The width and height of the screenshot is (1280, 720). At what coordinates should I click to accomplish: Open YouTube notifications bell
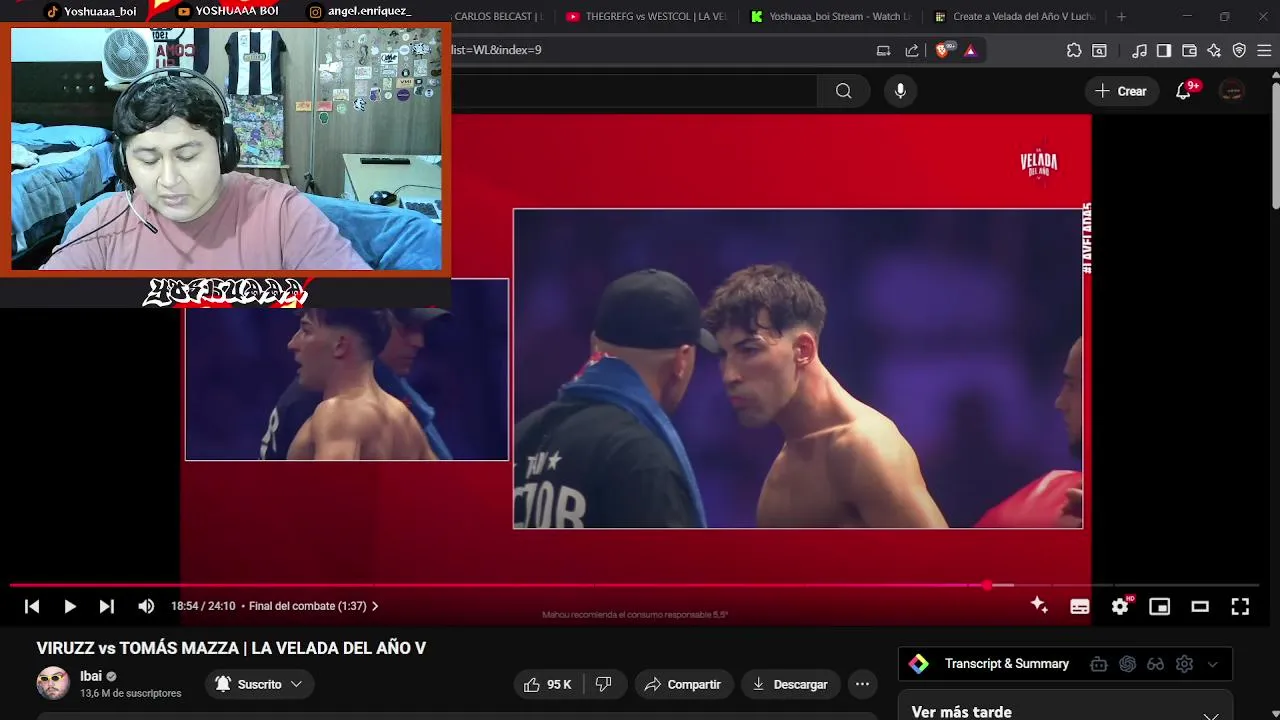tap(1184, 91)
